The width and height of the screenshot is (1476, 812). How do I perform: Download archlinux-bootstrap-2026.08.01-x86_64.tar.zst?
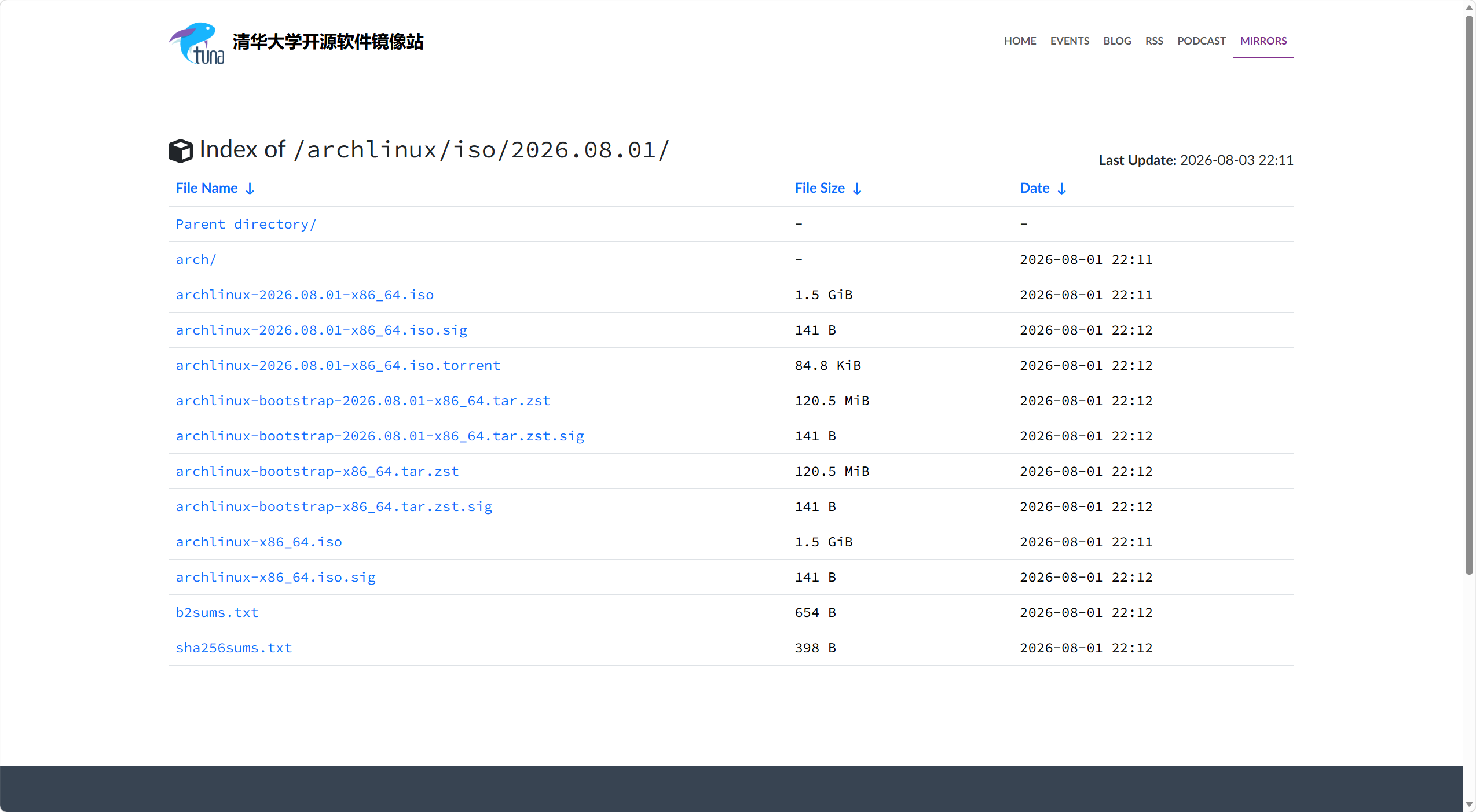click(x=363, y=401)
